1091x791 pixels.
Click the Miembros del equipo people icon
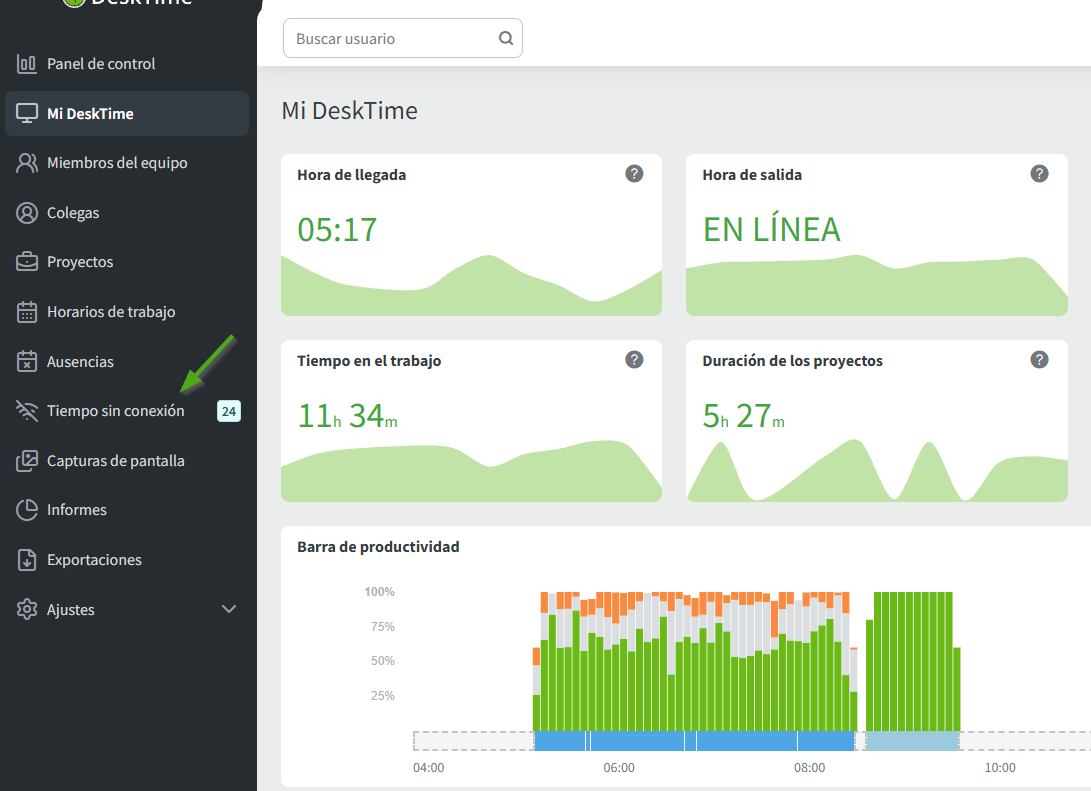pos(27,163)
